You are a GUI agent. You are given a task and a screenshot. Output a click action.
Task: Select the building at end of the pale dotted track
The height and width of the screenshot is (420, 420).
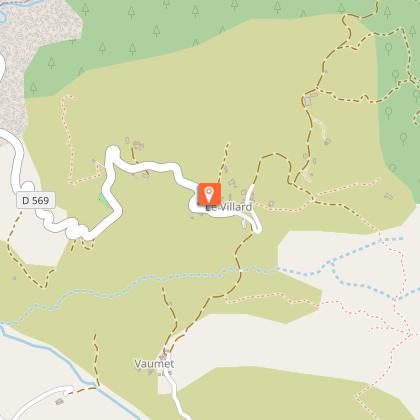[x=327, y=142]
